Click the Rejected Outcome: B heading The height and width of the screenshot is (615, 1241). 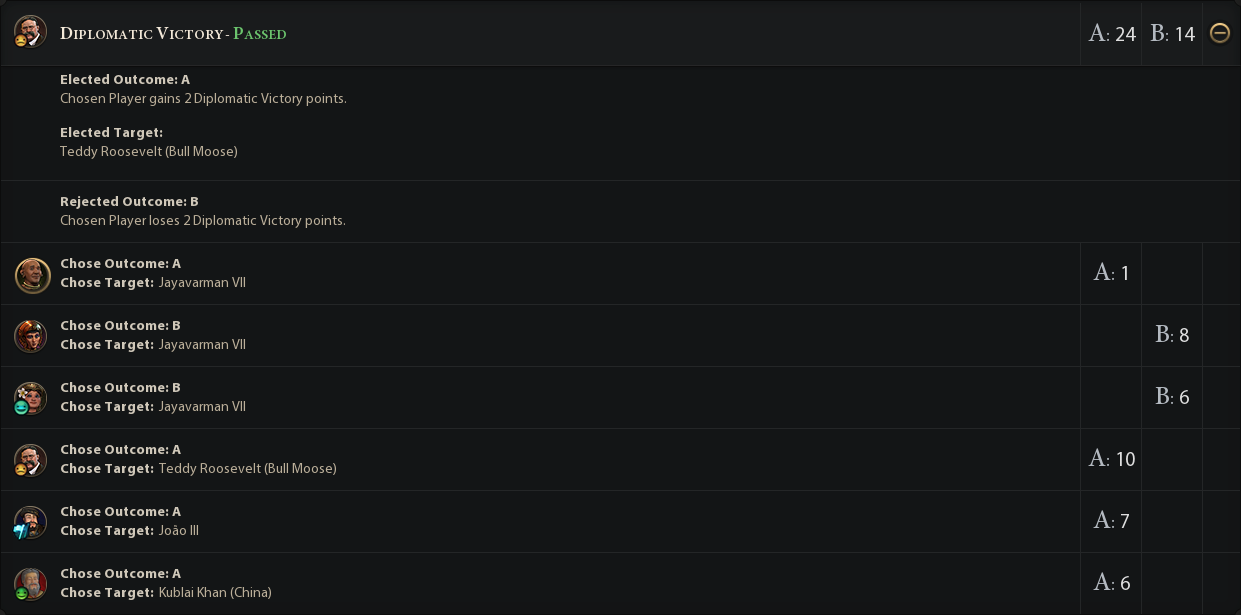click(x=129, y=201)
